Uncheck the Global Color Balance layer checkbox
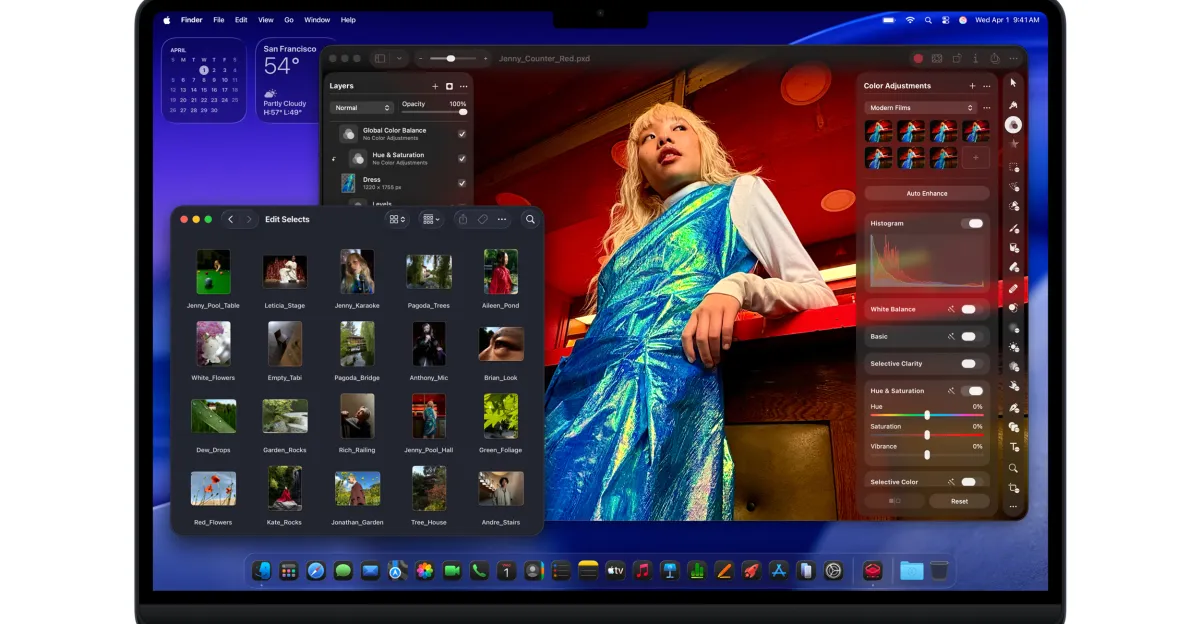The height and width of the screenshot is (624, 1200). pos(462,134)
